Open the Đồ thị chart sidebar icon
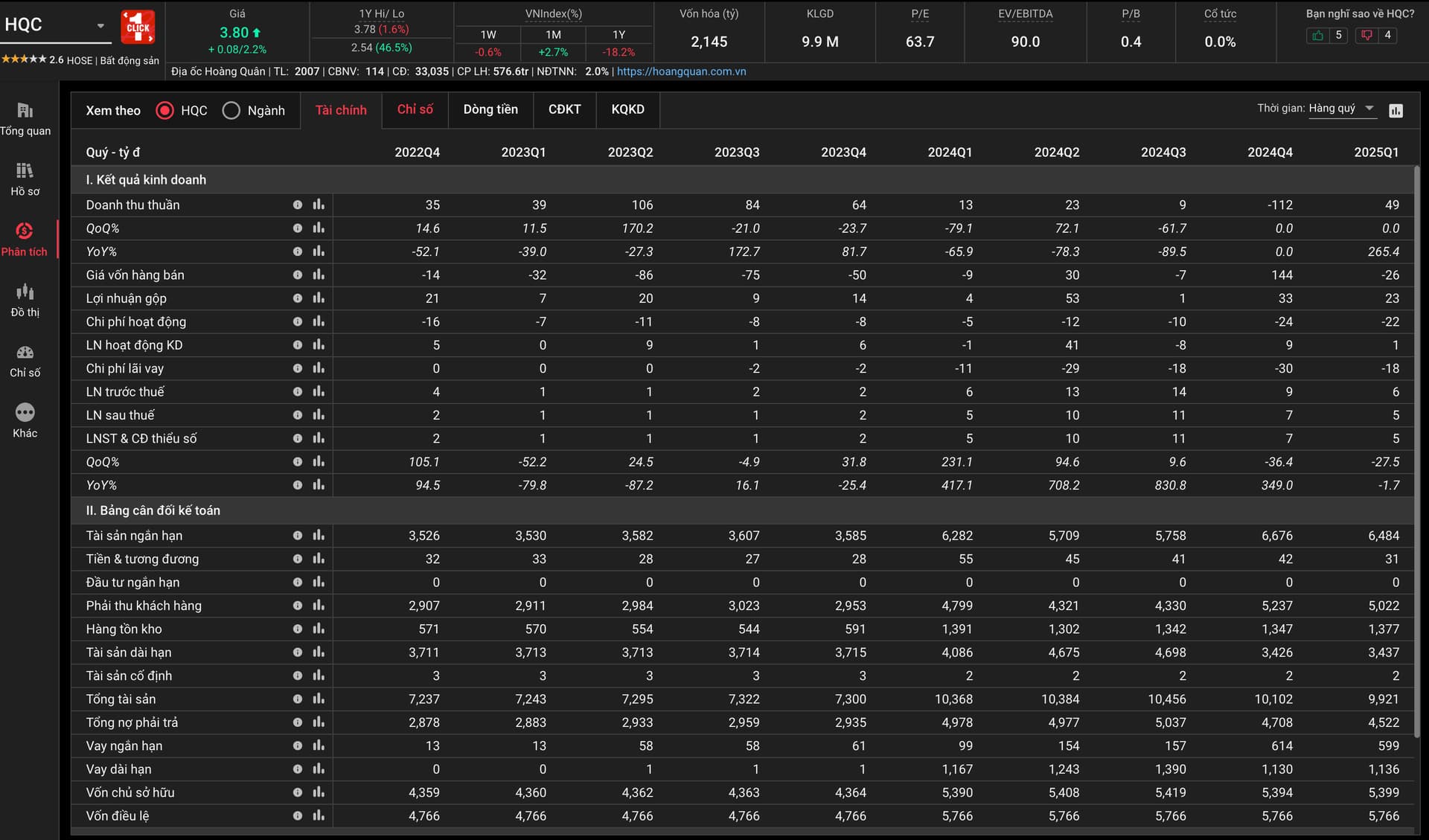Image resolution: width=1429 pixels, height=840 pixels. [x=25, y=292]
